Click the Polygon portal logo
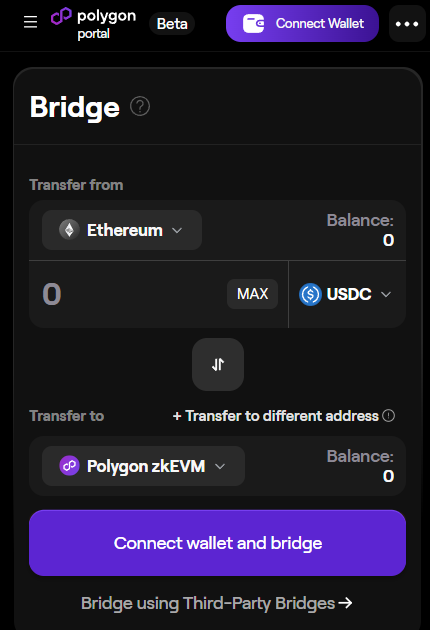430x630 pixels. 93,24
